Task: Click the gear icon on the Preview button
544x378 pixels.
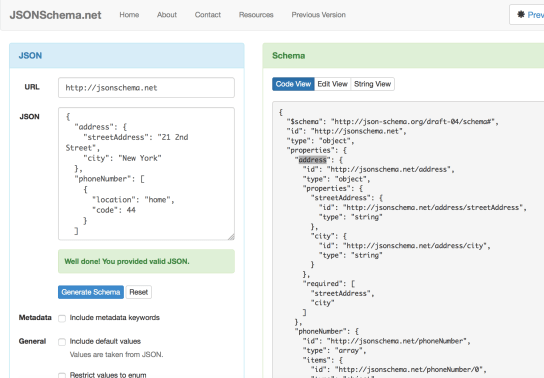Action: point(521,15)
